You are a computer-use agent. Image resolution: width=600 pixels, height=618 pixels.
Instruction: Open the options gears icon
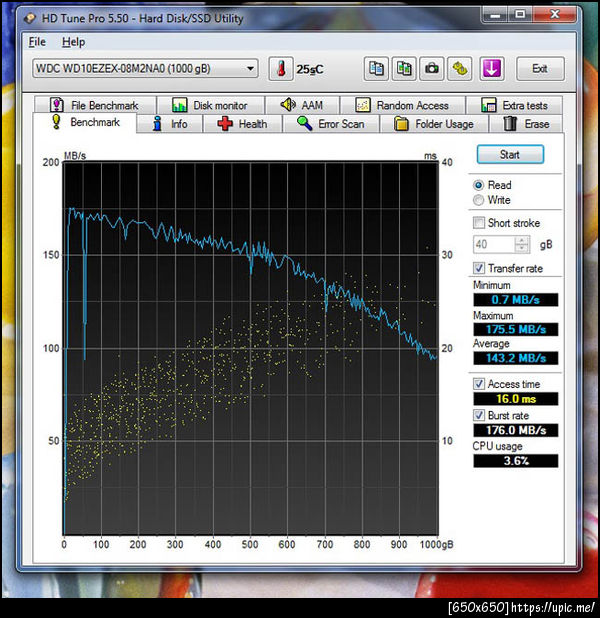coord(460,69)
